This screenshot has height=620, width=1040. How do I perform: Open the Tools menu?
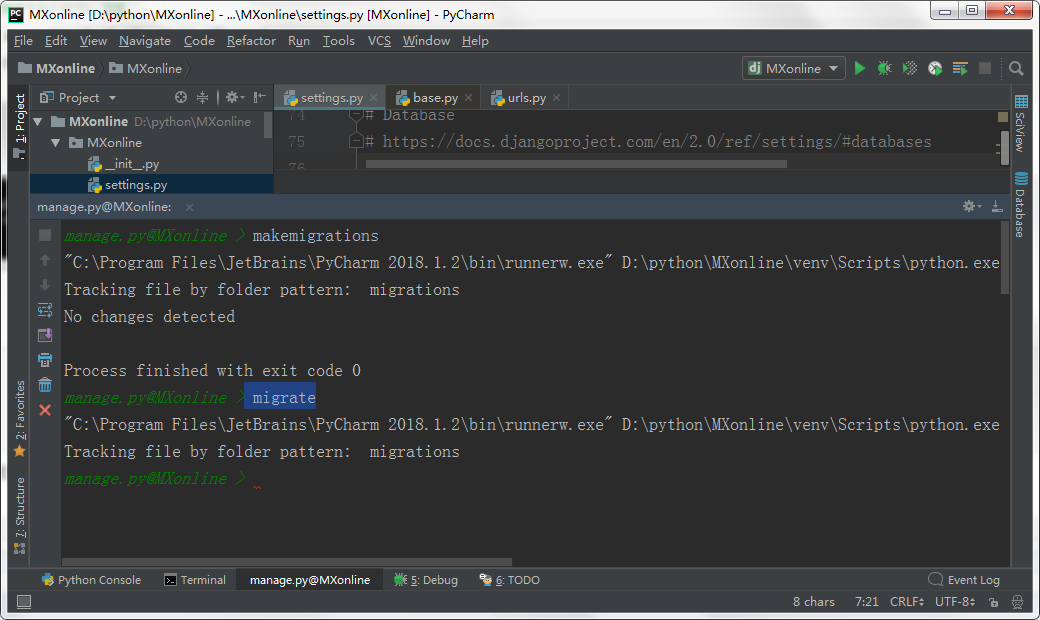click(x=338, y=40)
